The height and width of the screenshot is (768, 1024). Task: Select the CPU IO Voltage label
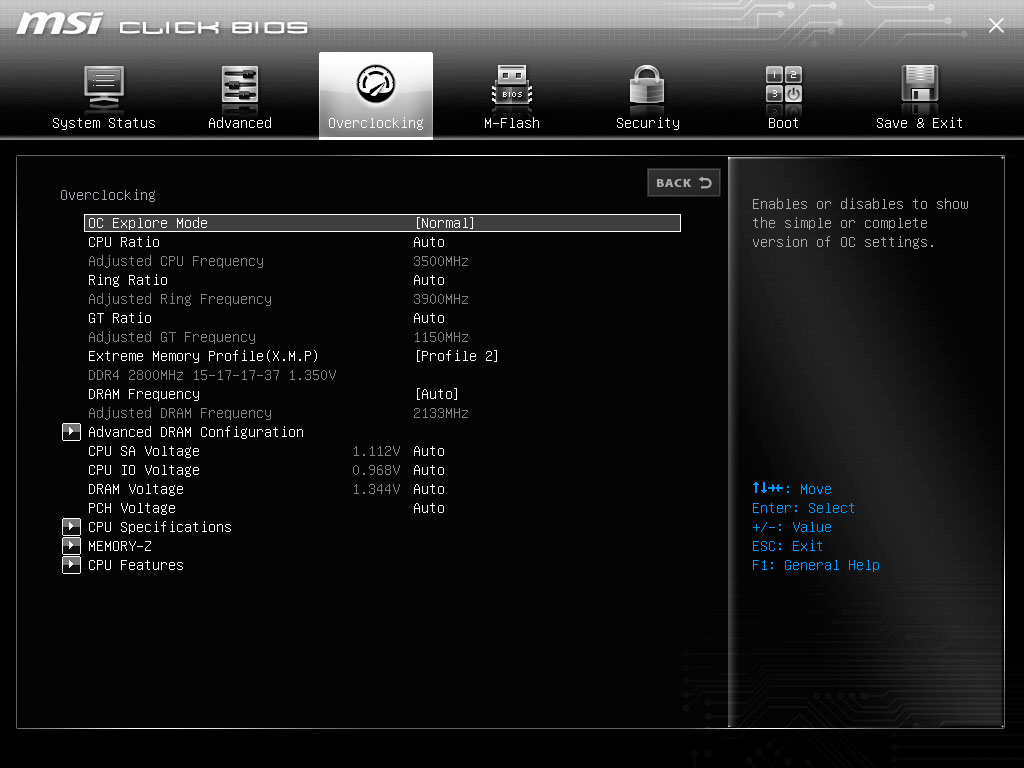coord(144,470)
